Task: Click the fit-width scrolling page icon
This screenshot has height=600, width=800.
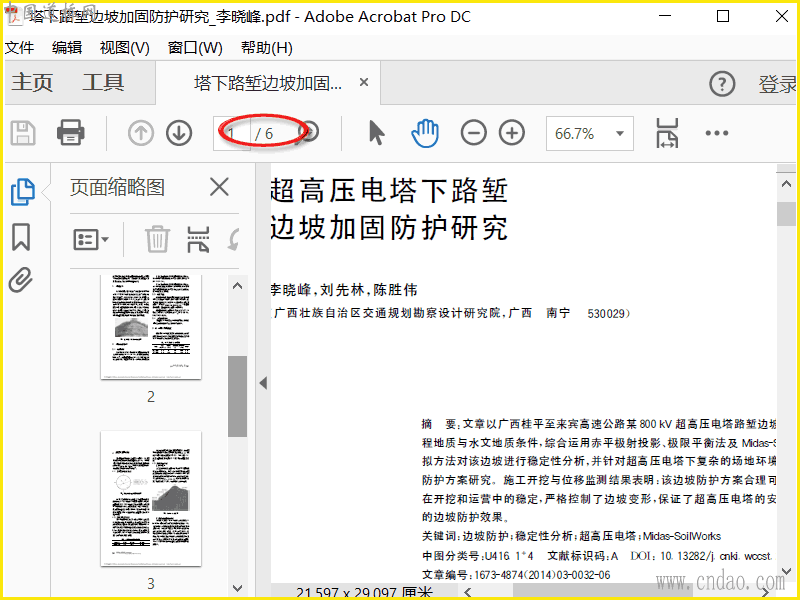Action: click(667, 133)
